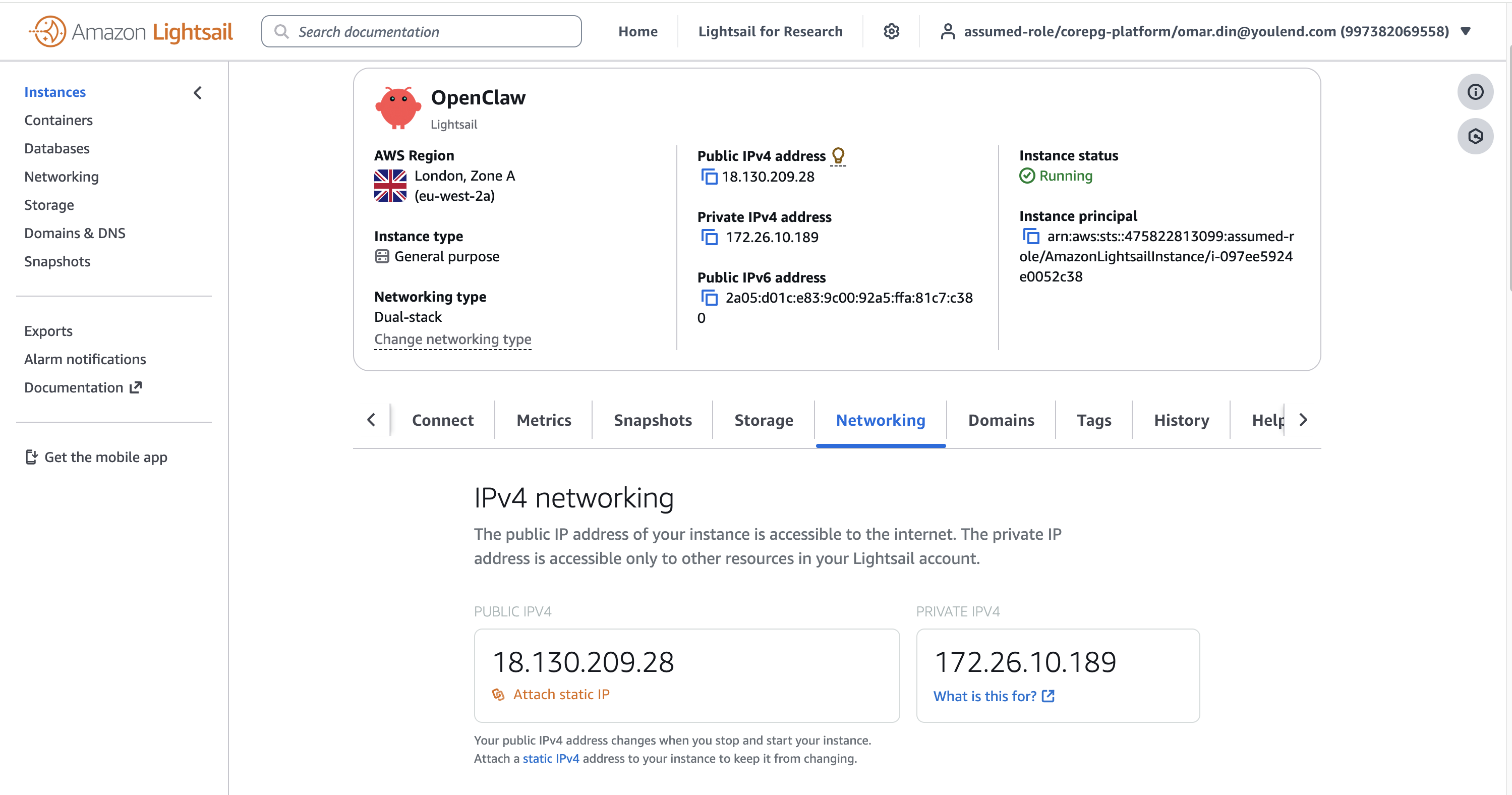Switch to the Connect tab
The image size is (1512, 795).
443,420
